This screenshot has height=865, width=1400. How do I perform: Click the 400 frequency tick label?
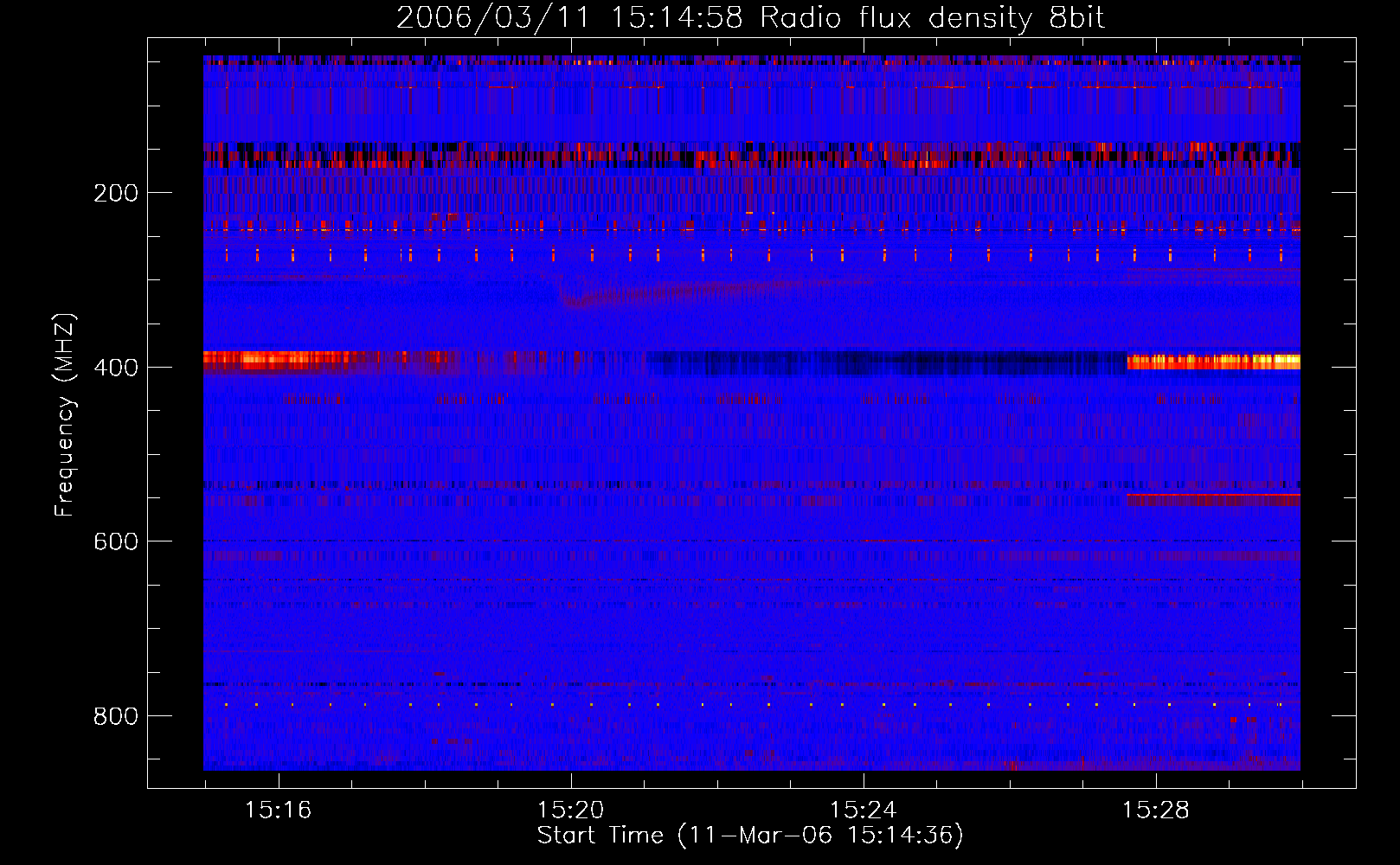(x=116, y=368)
